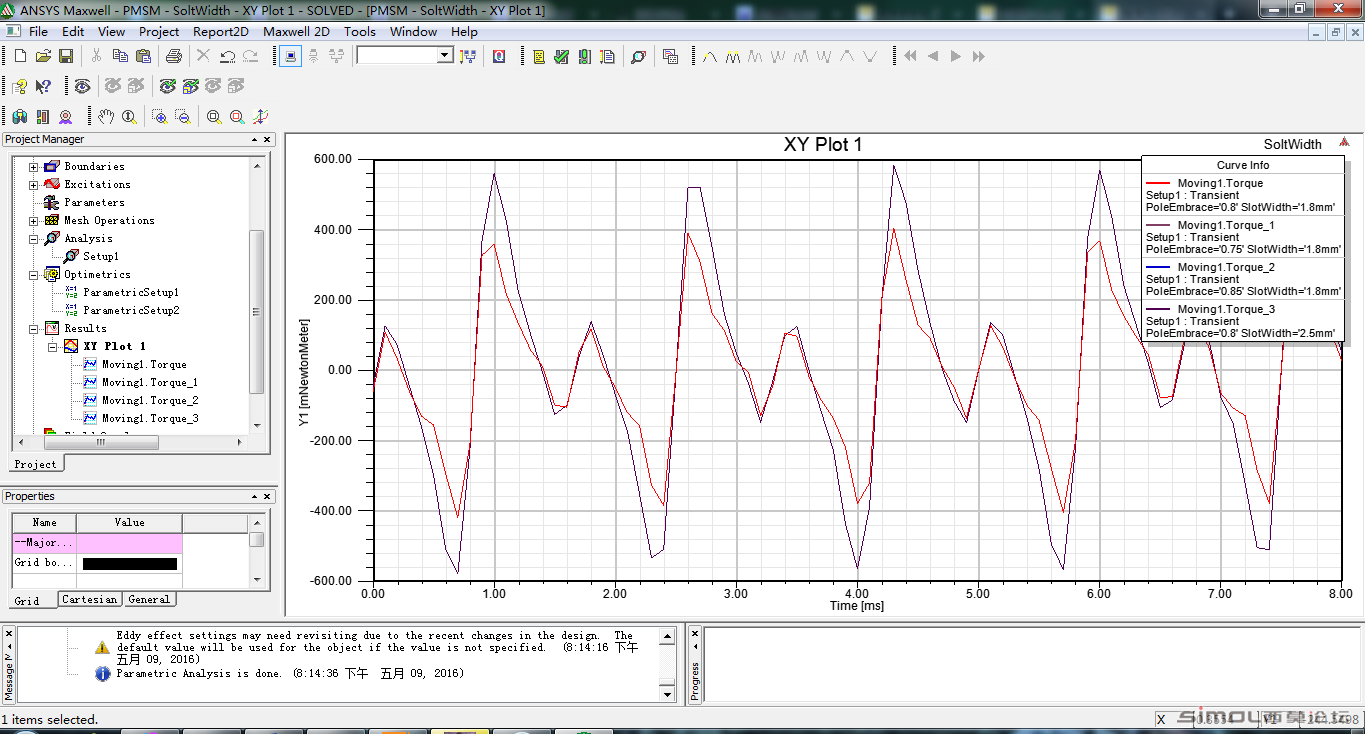Click the Print icon
This screenshot has height=734, width=1365.
[174, 56]
